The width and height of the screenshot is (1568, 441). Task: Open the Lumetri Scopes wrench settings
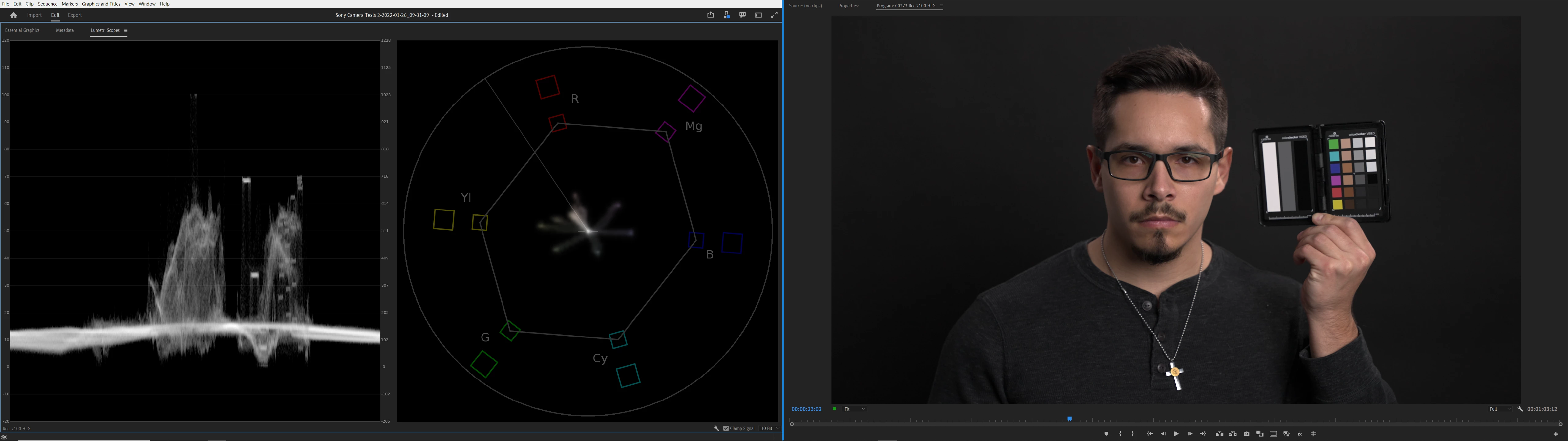716,428
